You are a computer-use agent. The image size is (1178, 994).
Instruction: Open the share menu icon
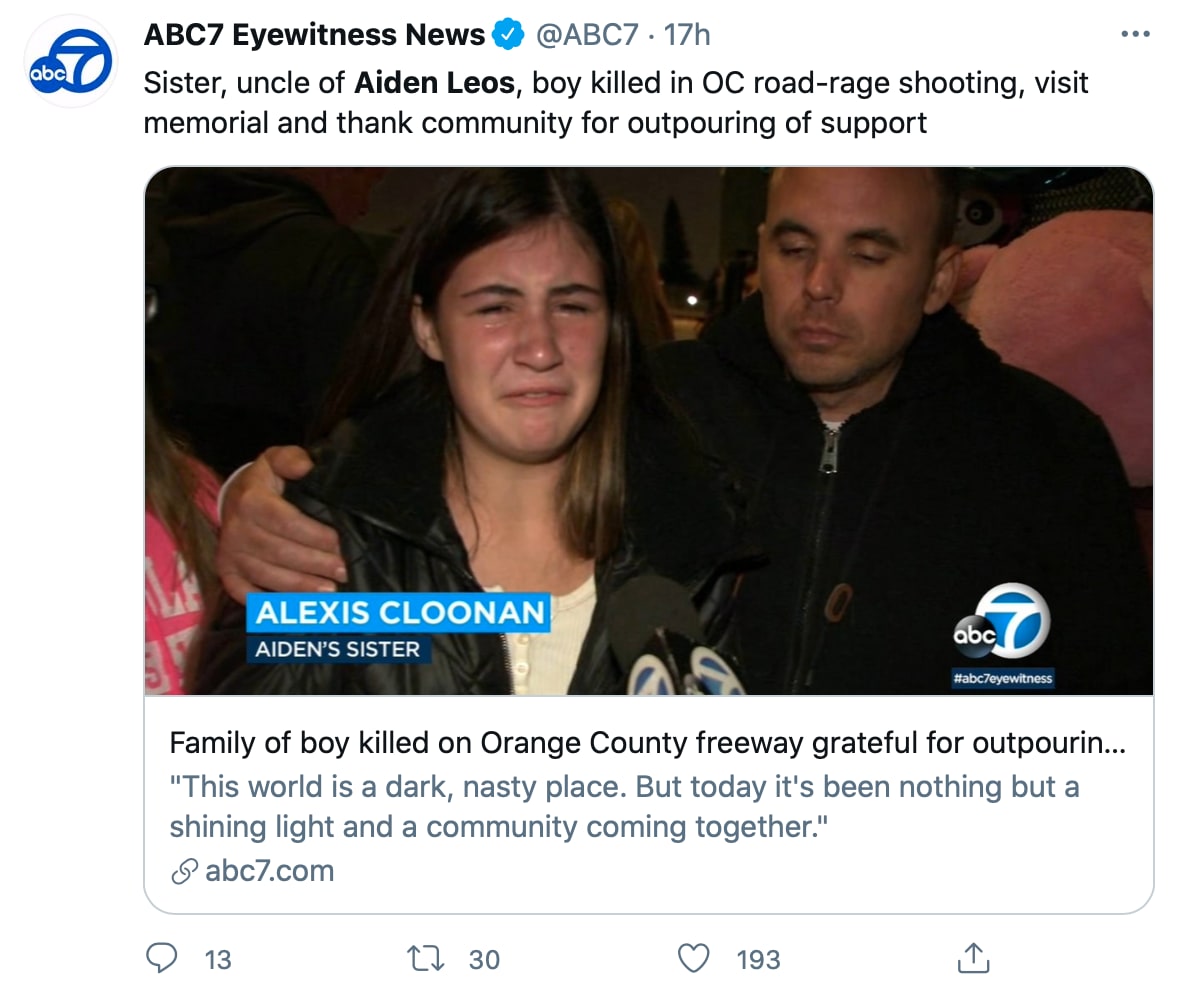(x=972, y=959)
